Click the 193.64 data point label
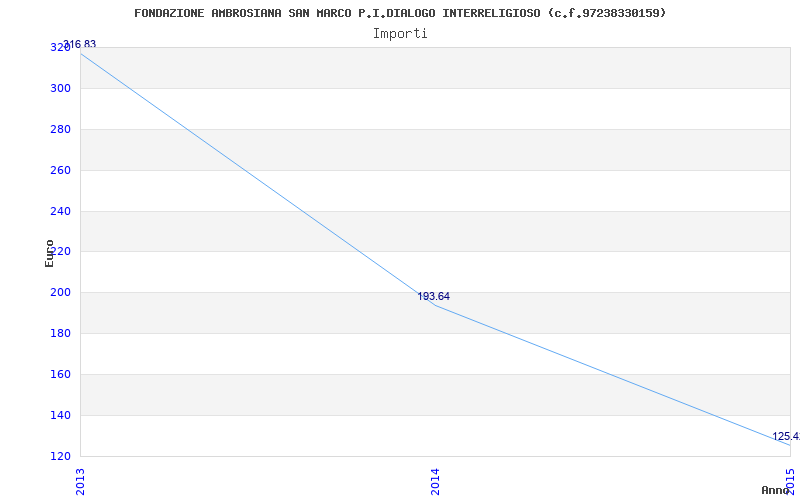 coord(434,296)
